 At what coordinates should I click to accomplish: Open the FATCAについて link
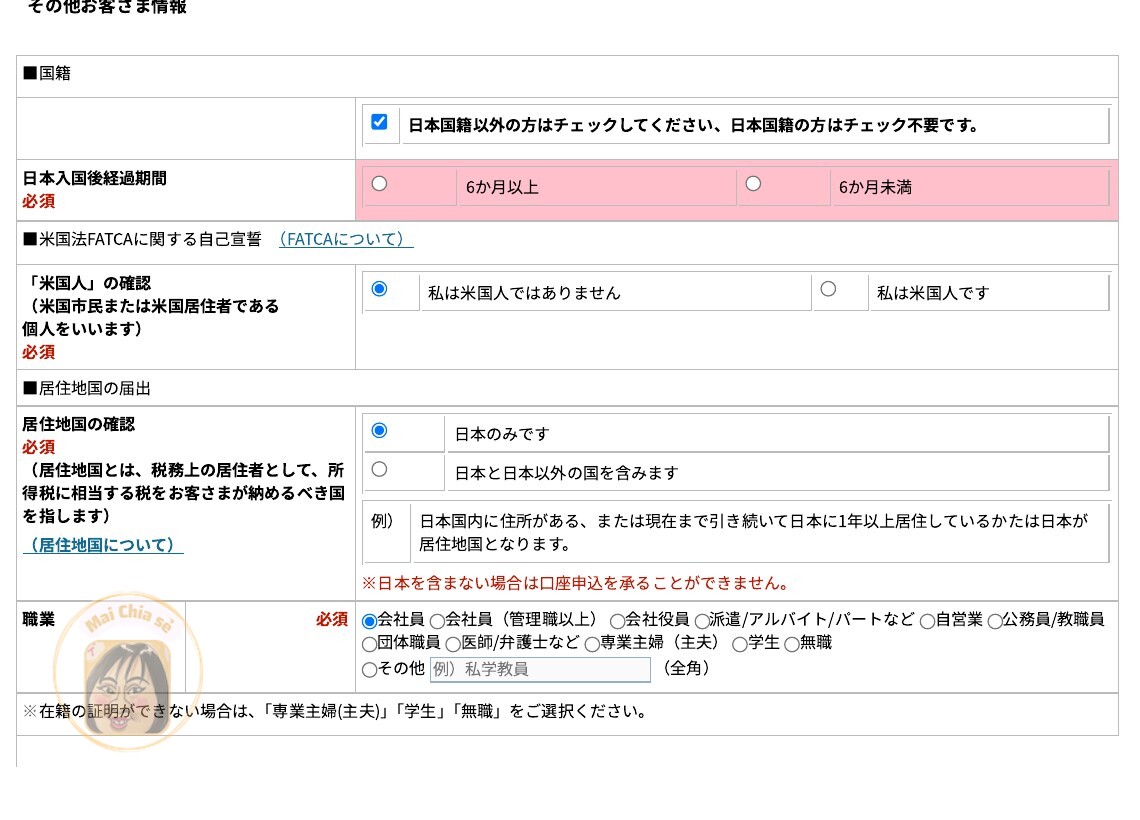pyautogui.click(x=346, y=239)
